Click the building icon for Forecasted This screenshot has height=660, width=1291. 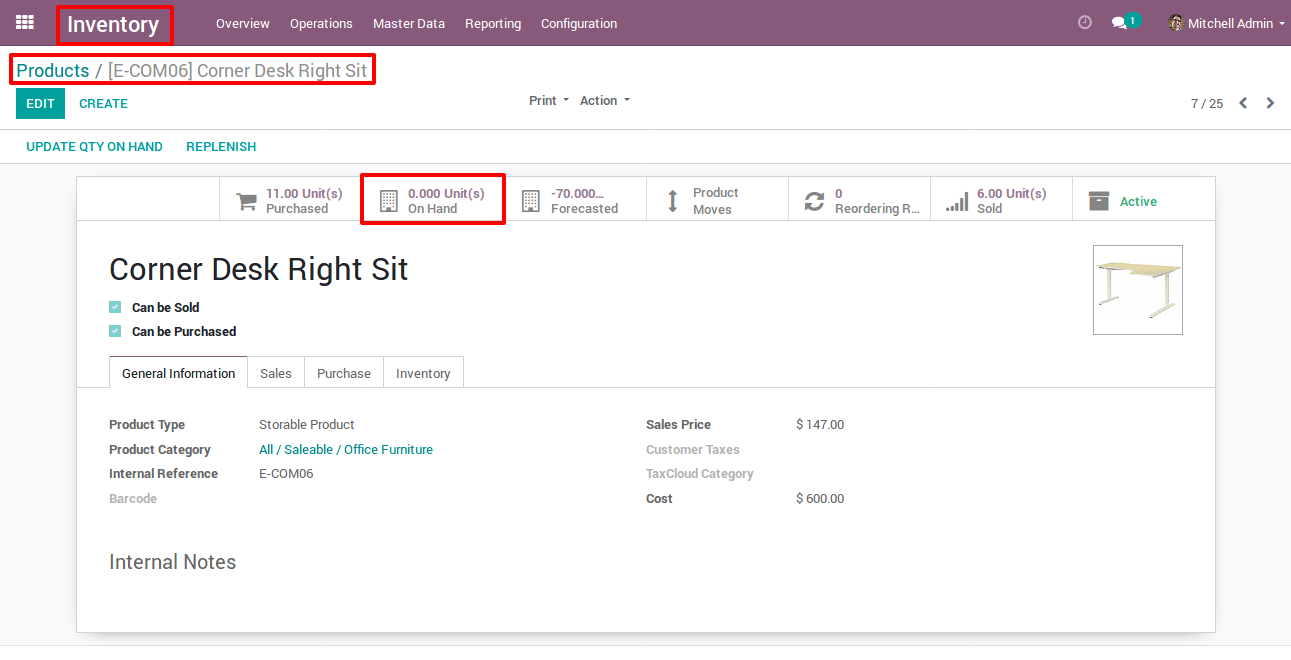(x=531, y=201)
